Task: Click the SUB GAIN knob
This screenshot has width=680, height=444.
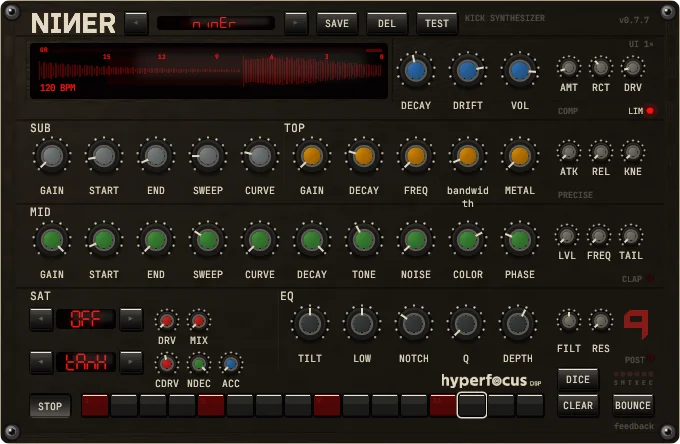Action: pos(52,156)
